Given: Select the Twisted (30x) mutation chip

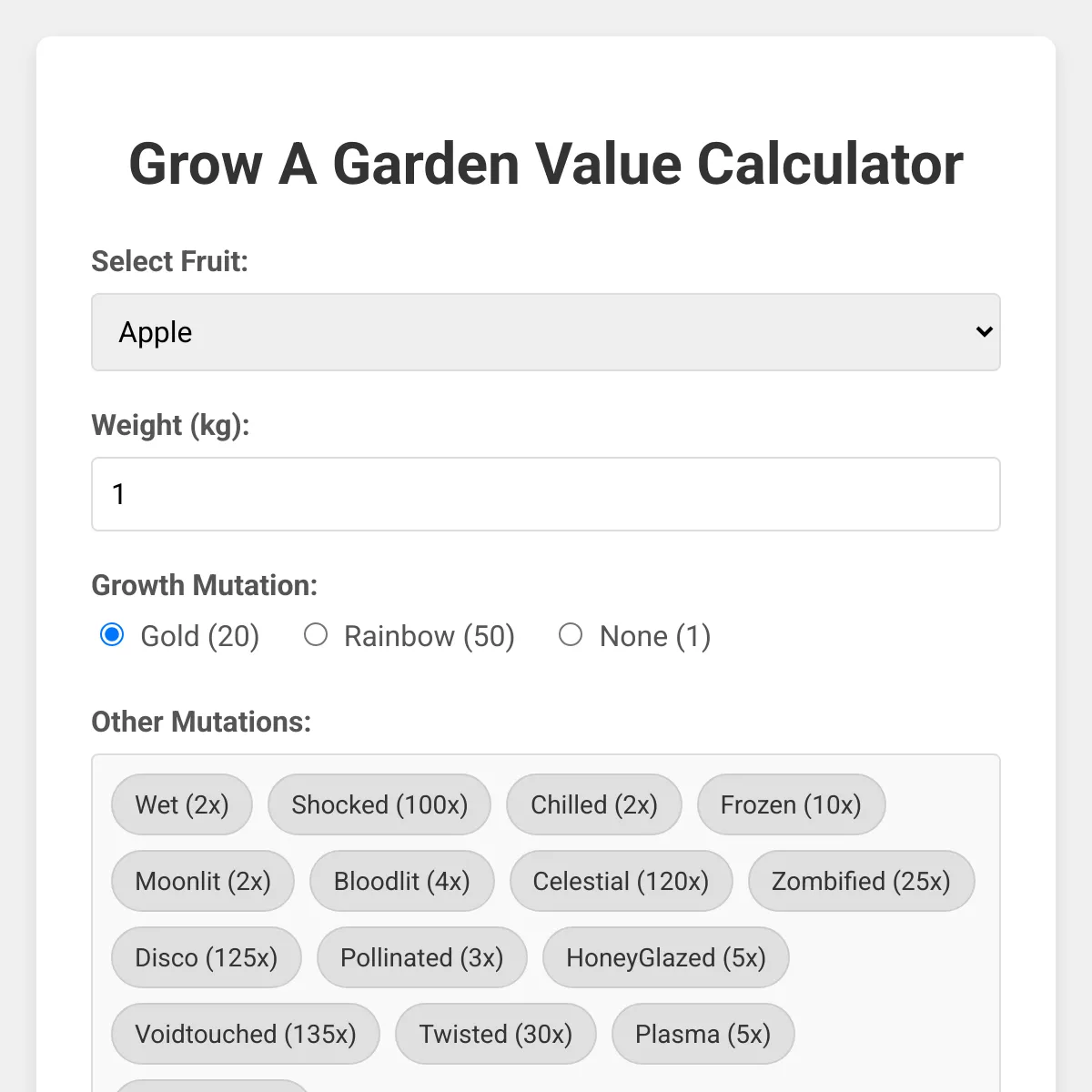Looking at the screenshot, I should [496, 1034].
